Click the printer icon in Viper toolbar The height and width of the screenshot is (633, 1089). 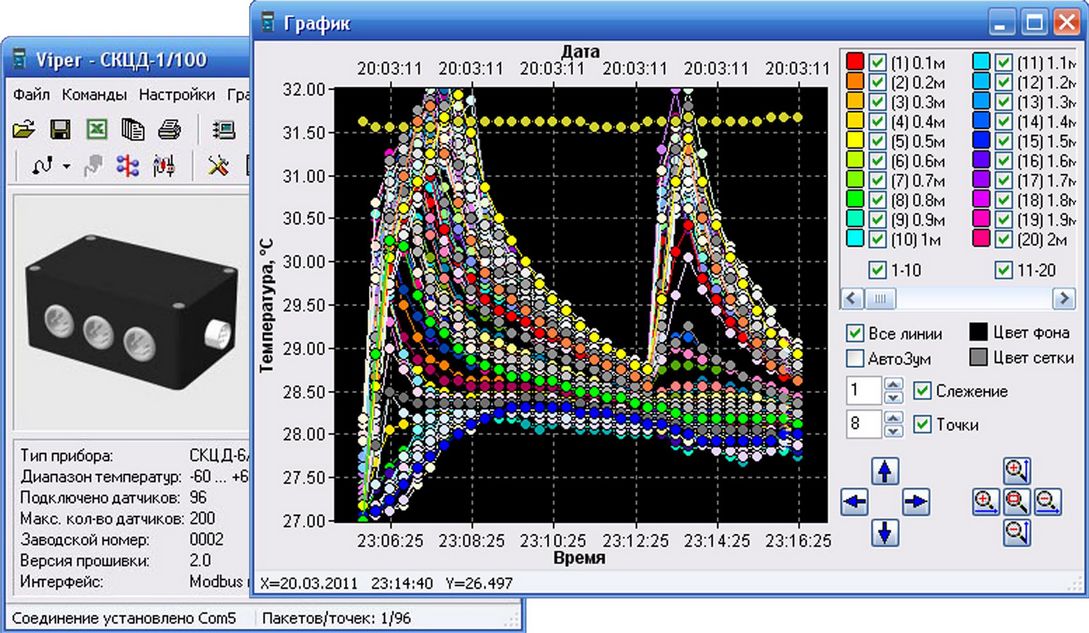170,129
